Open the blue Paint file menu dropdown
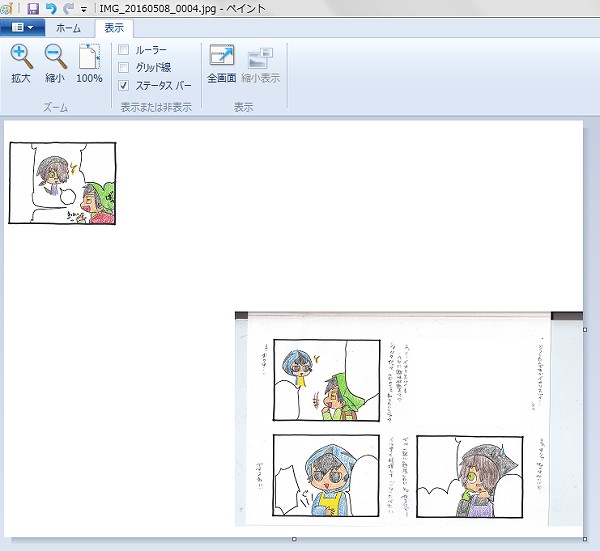 [23, 28]
